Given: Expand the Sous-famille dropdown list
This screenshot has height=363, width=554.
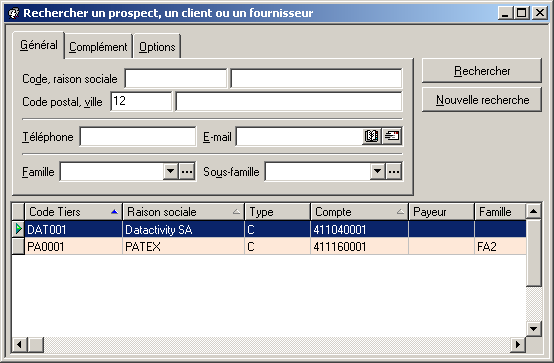Looking at the screenshot, I should 377,172.
